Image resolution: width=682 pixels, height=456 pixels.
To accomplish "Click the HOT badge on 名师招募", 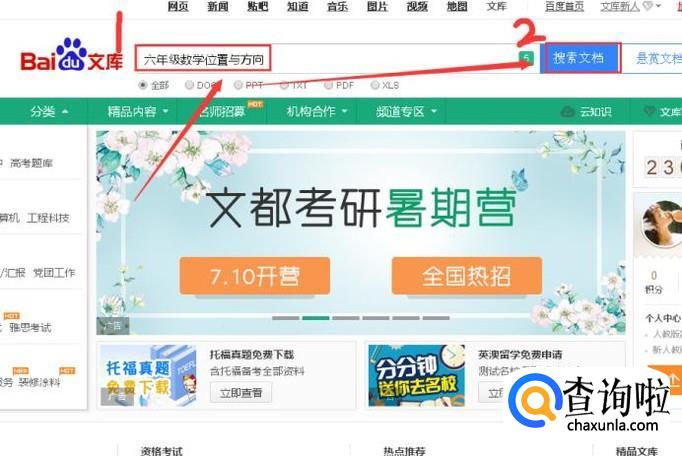I will click(255, 104).
